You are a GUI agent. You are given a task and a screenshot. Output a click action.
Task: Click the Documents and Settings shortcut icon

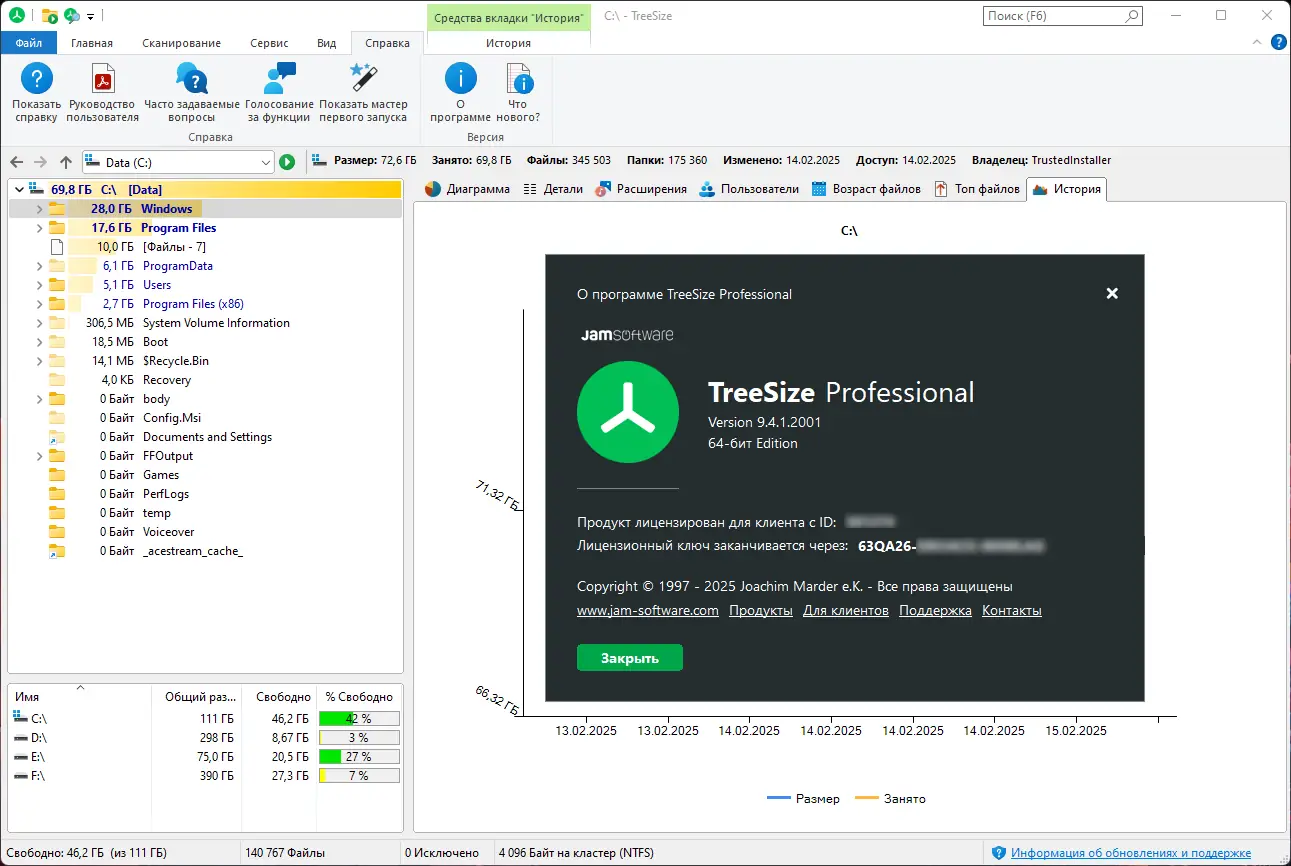(57, 437)
